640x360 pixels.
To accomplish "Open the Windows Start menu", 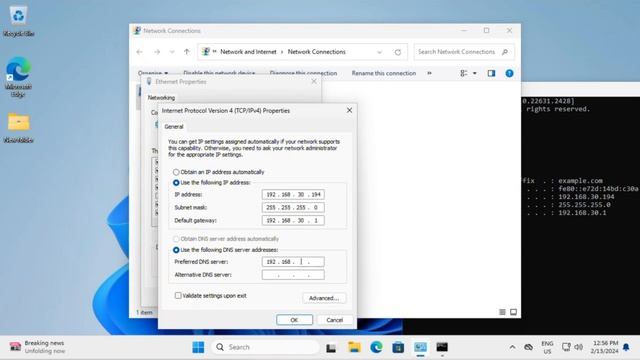I will pos(198,347).
